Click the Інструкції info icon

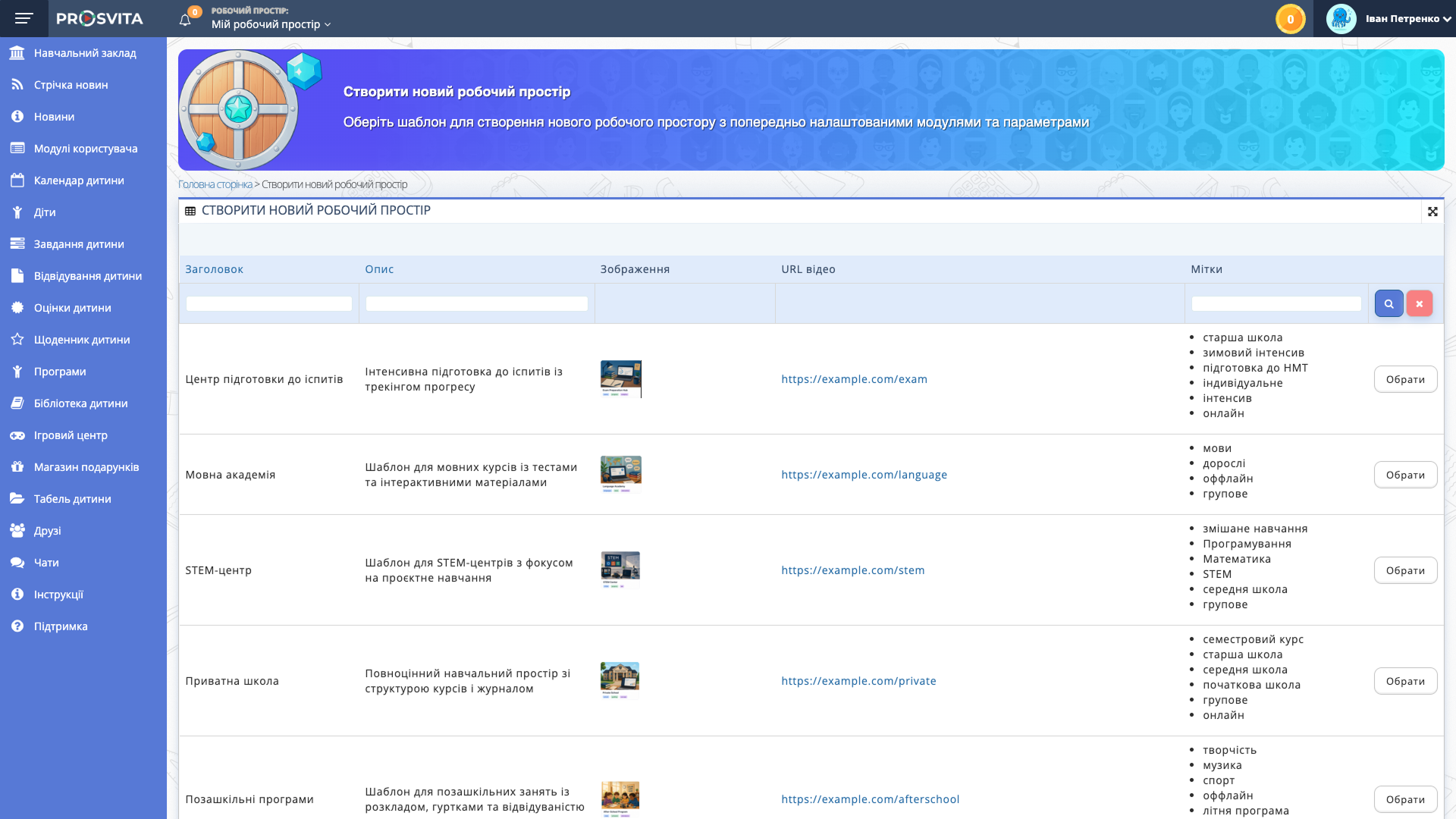pos(17,594)
